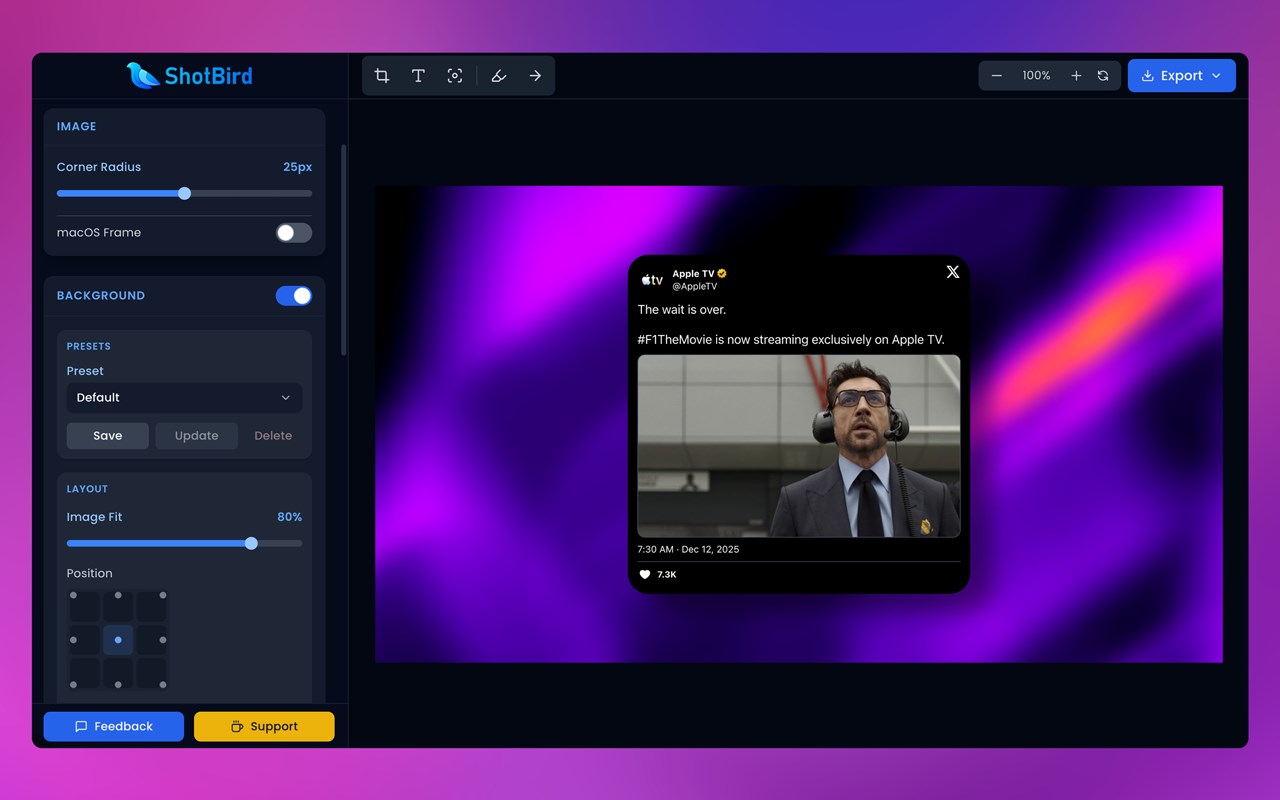This screenshot has width=1280, height=800.
Task: Select the Arrow tool
Action: tap(535, 76)
